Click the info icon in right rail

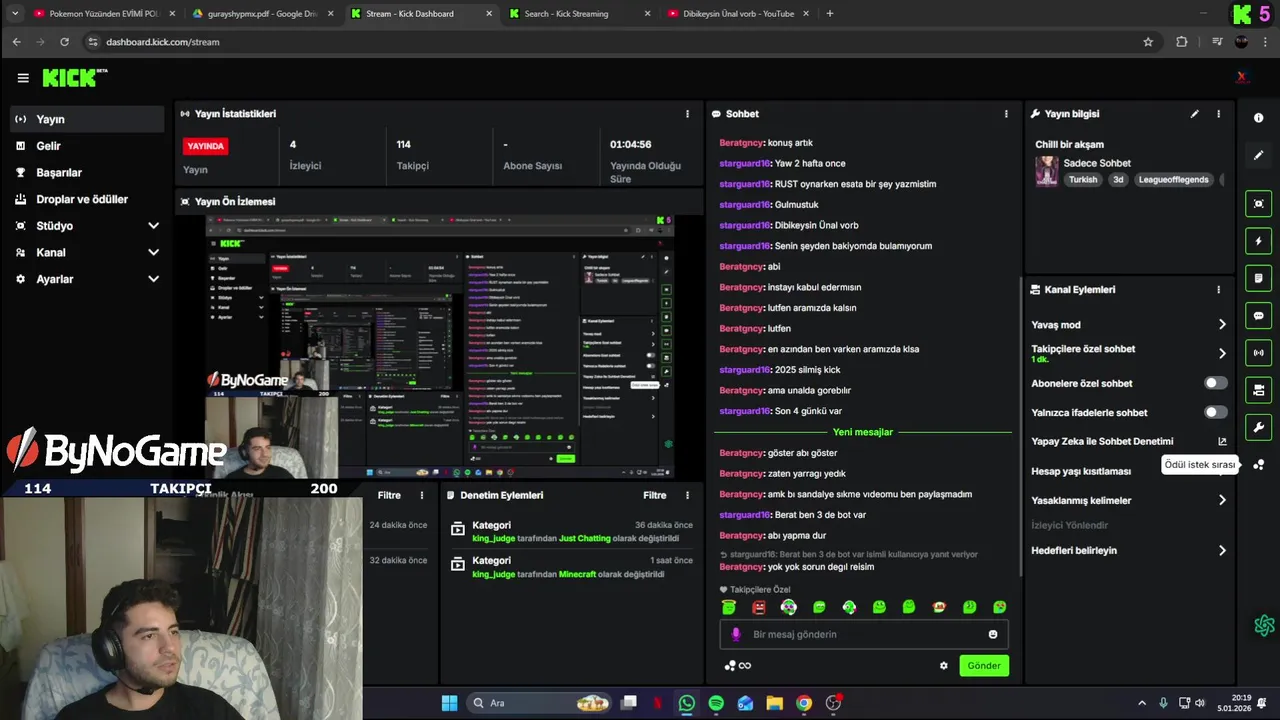tap(1258, 118)
